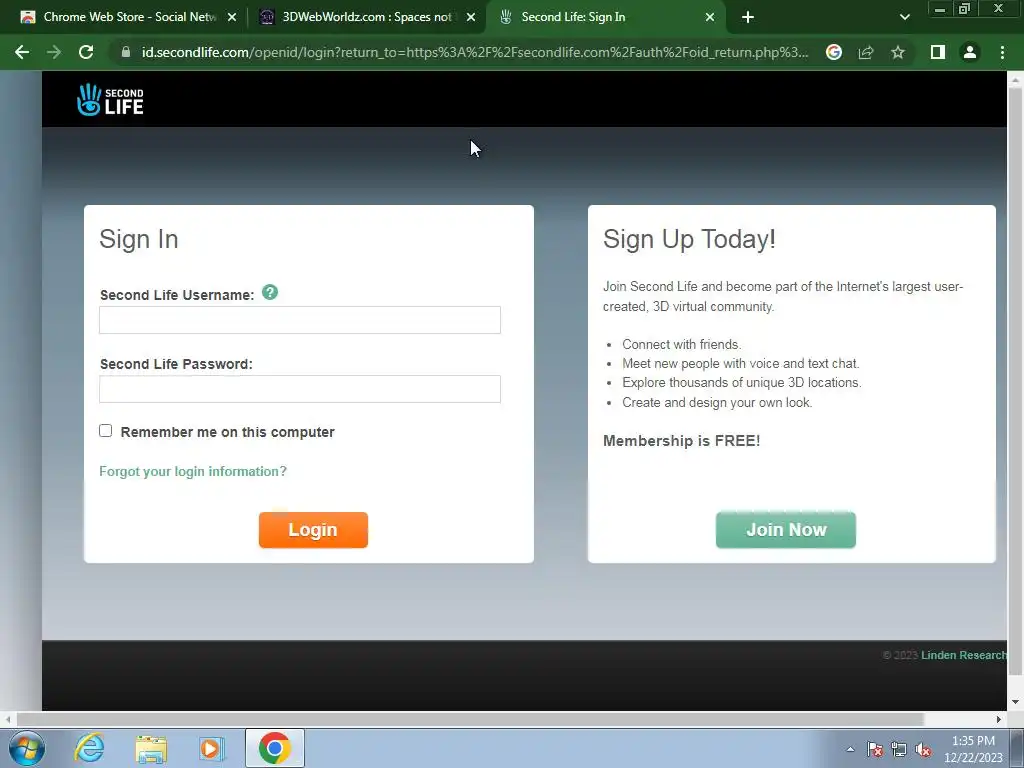This screenshot has height=768, width=1024.
Task: Click the green Join Now button
Action: click(786, 530)
